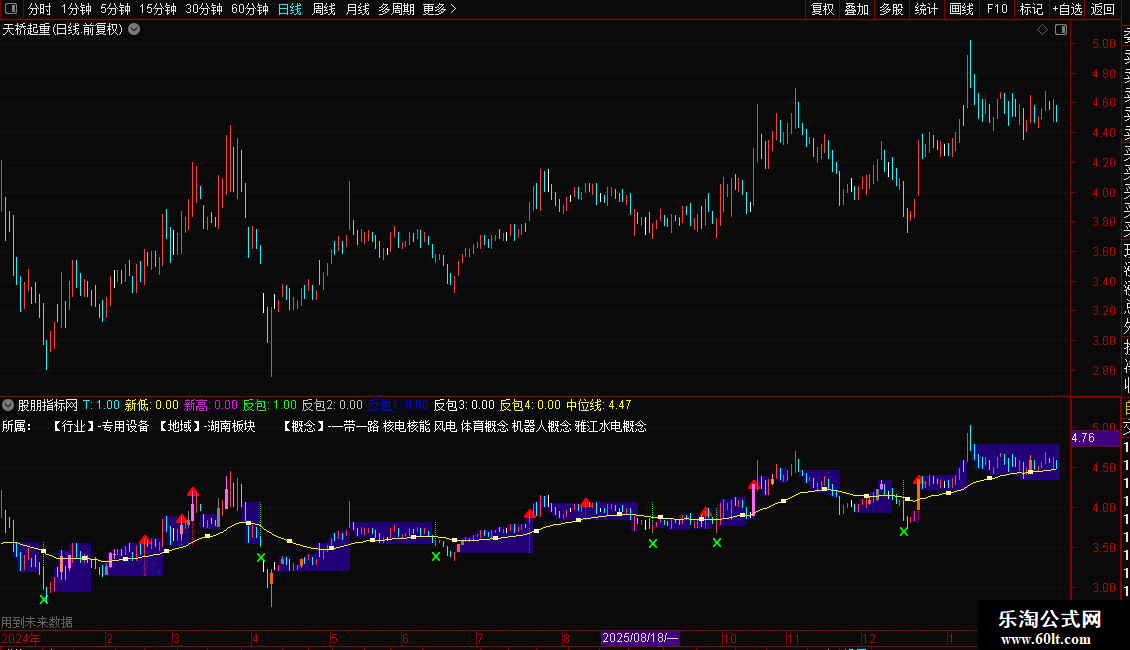The width and height of the screenshot is (1130, 650).
Task: Click the 中位线: 4.47 indicator value
Action: click(598, 405)
